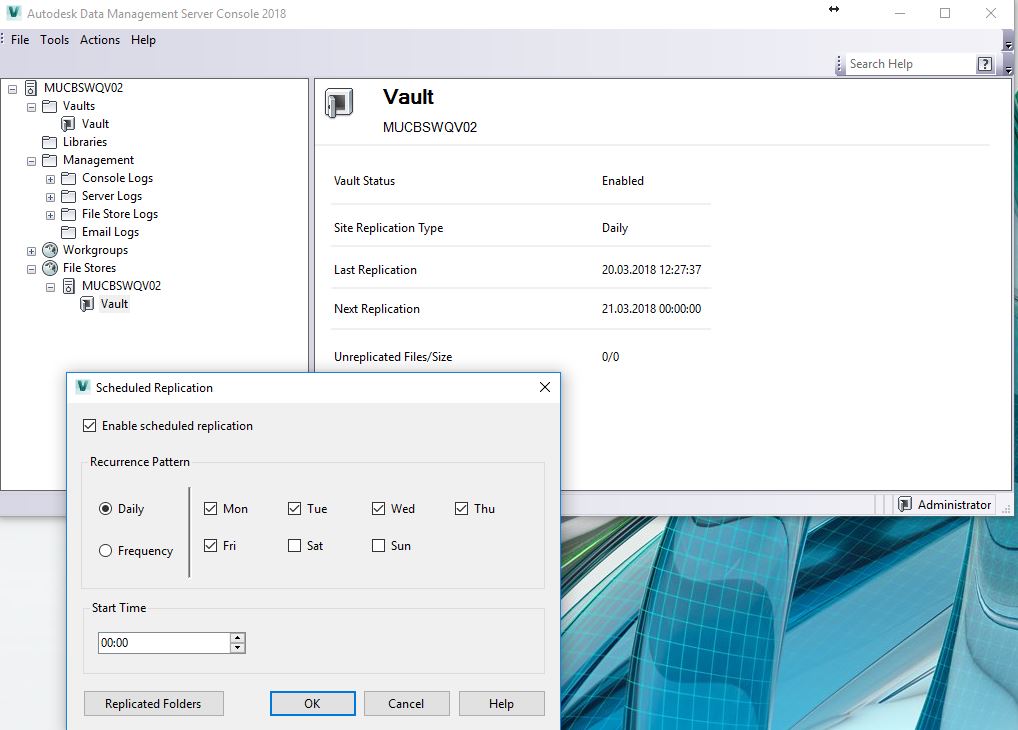Click the Replicated Folders button
The width and height of the screenshot is (1018, 730).
click(x=153, y=703)
